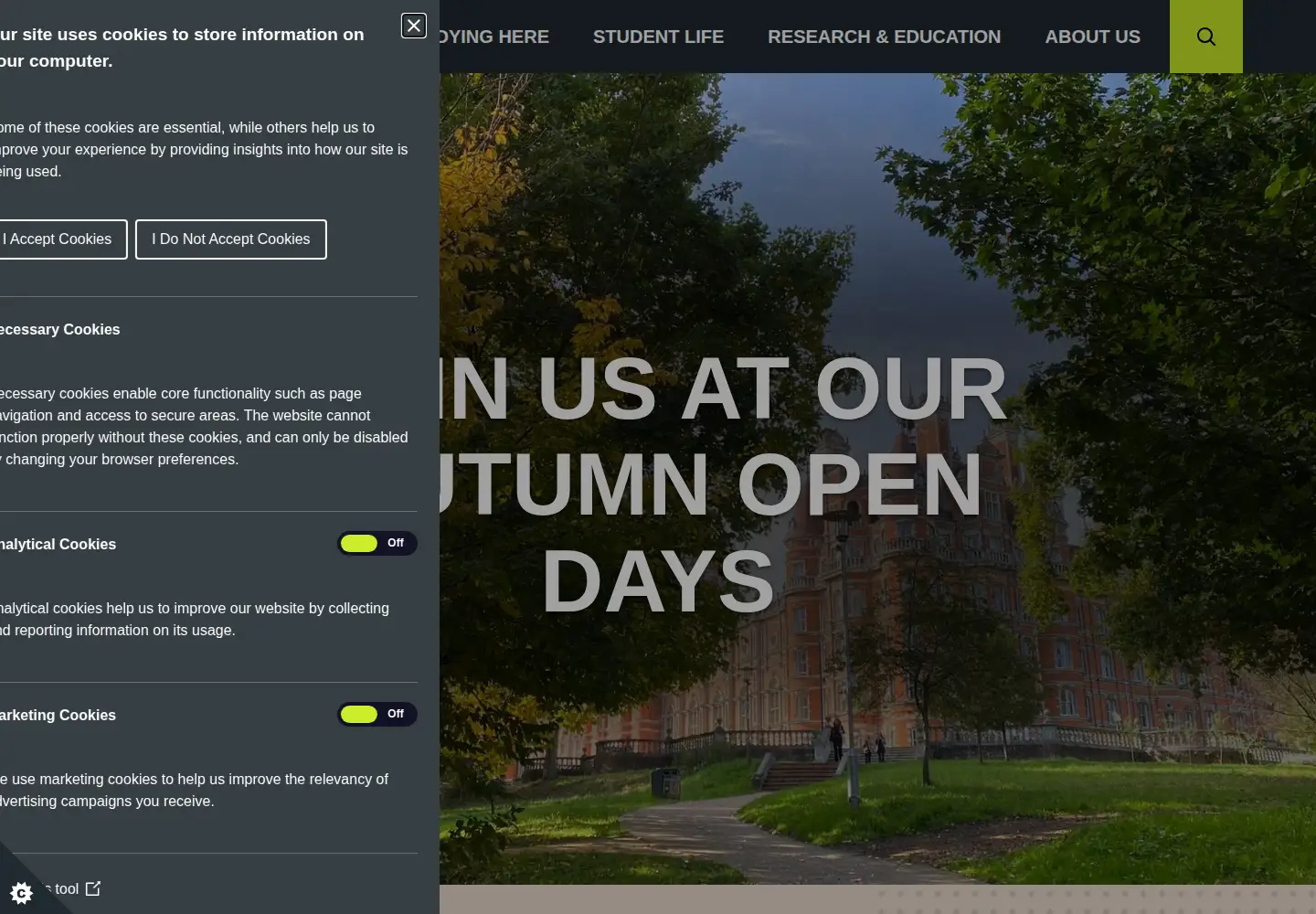This screenshot has width=1316, height=914.
Task: Open the About Us menu
Action: (1093, 37)
